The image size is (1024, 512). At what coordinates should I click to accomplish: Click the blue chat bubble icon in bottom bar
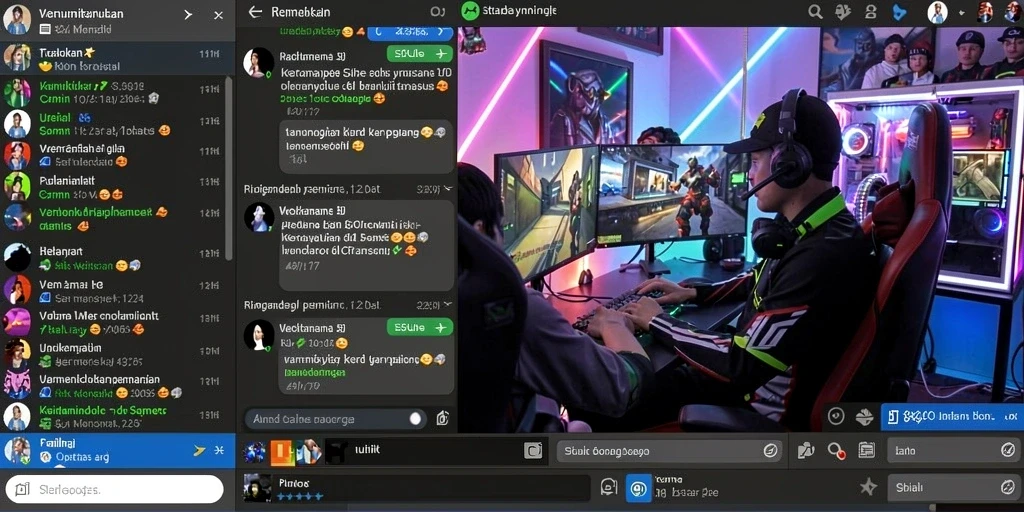pos(639,488)
